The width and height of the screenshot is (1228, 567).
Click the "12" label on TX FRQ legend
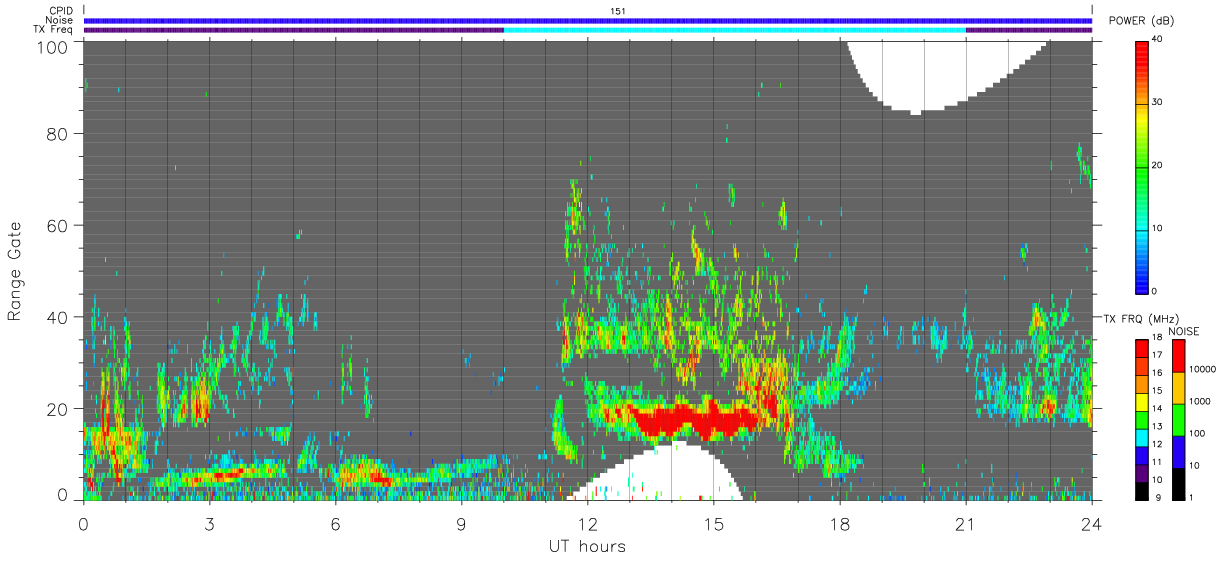coord(1156,444)
